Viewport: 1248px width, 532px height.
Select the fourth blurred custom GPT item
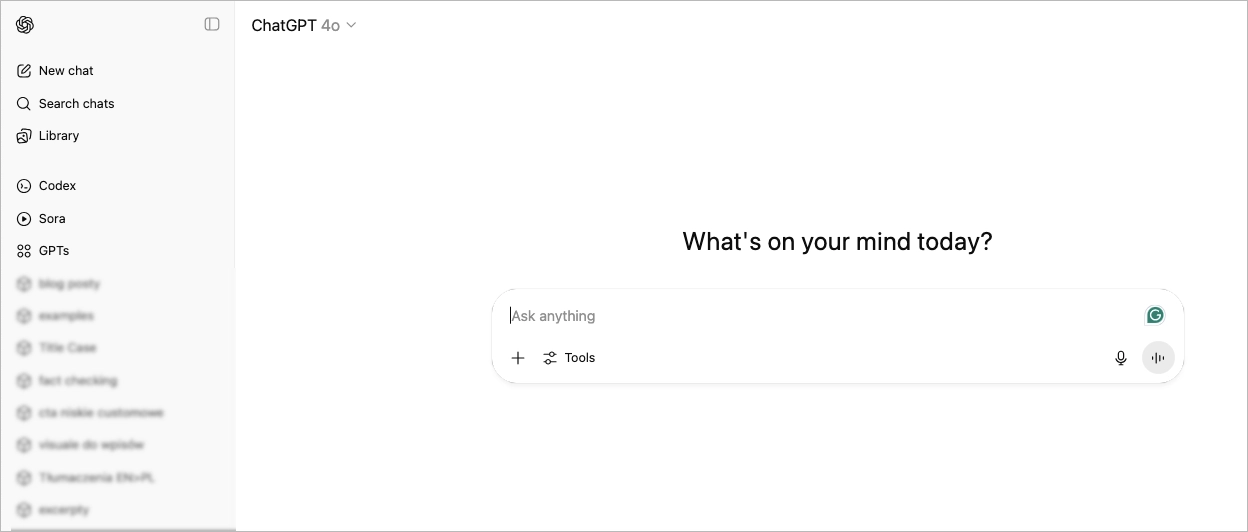[x=78, y=381]
